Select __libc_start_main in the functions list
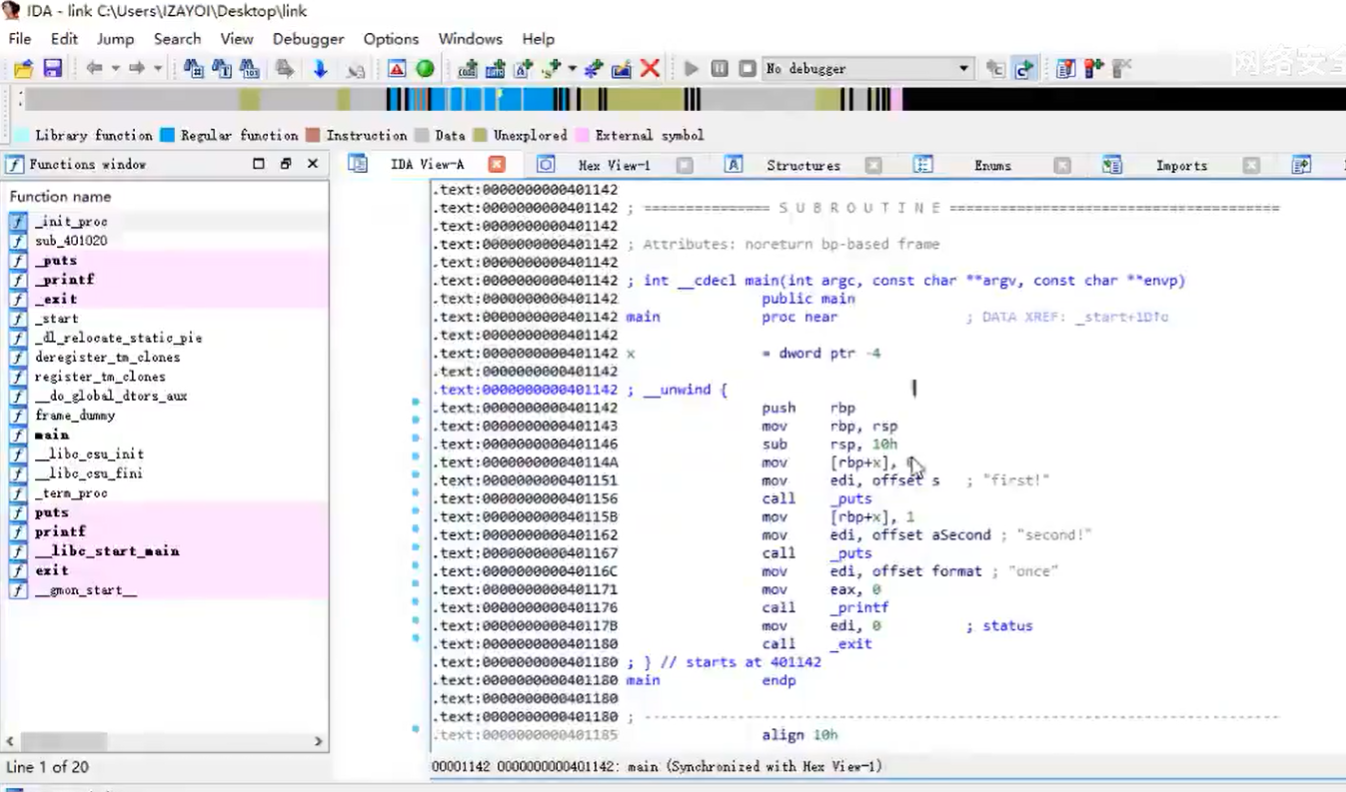The image size is (1346, 792). [x=167, y=551]
